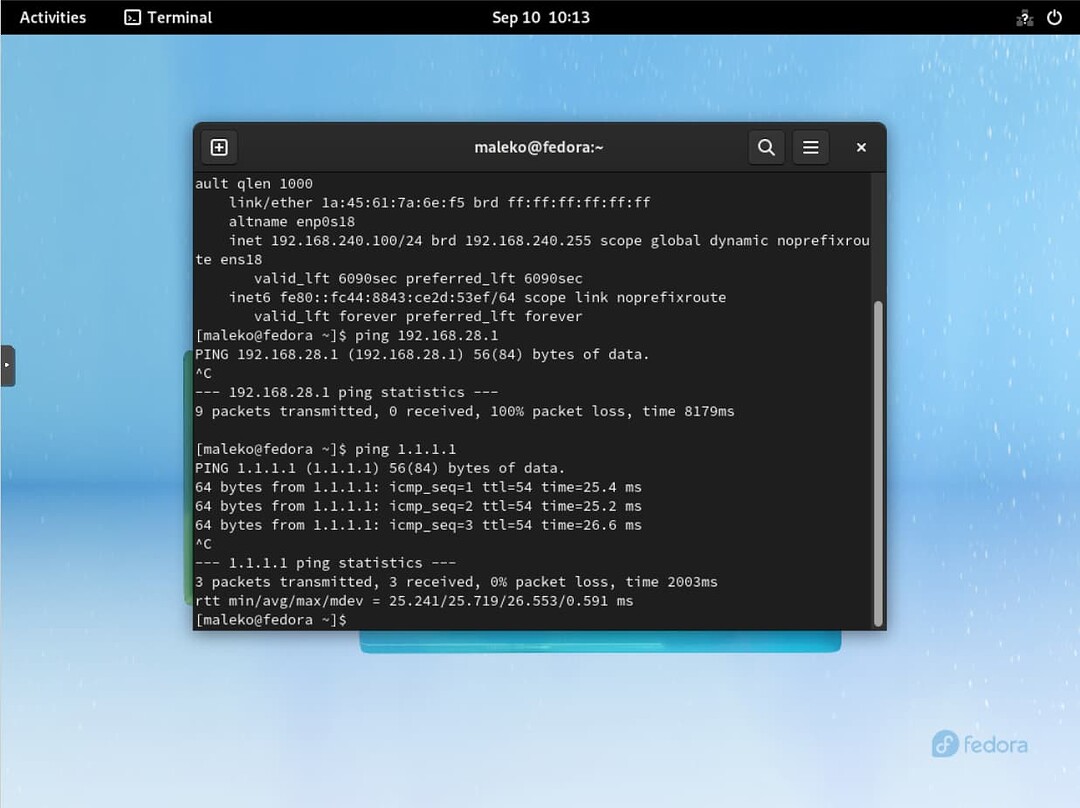
Task: Open the hamburger menu icon
Action: (x=810, y=147)
